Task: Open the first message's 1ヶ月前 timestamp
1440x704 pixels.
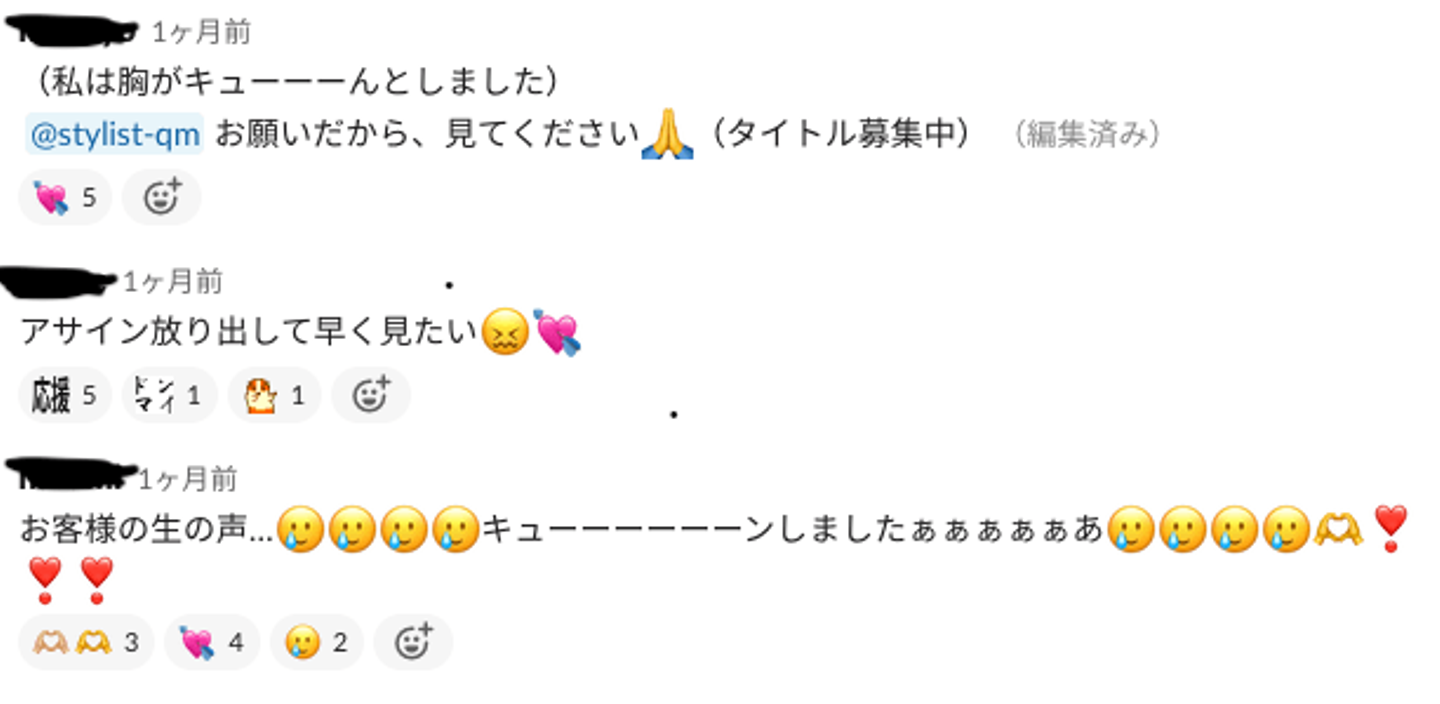Action: 201,33
